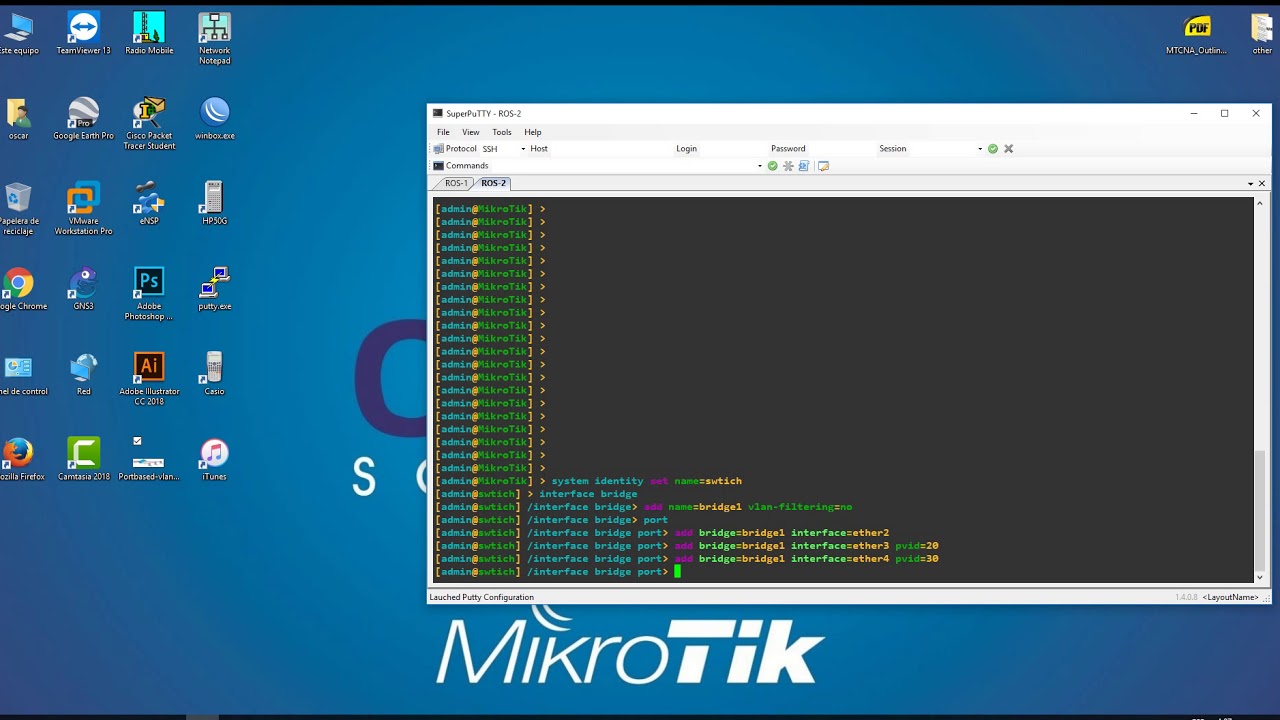Open the Tools menu

[502, 132]
